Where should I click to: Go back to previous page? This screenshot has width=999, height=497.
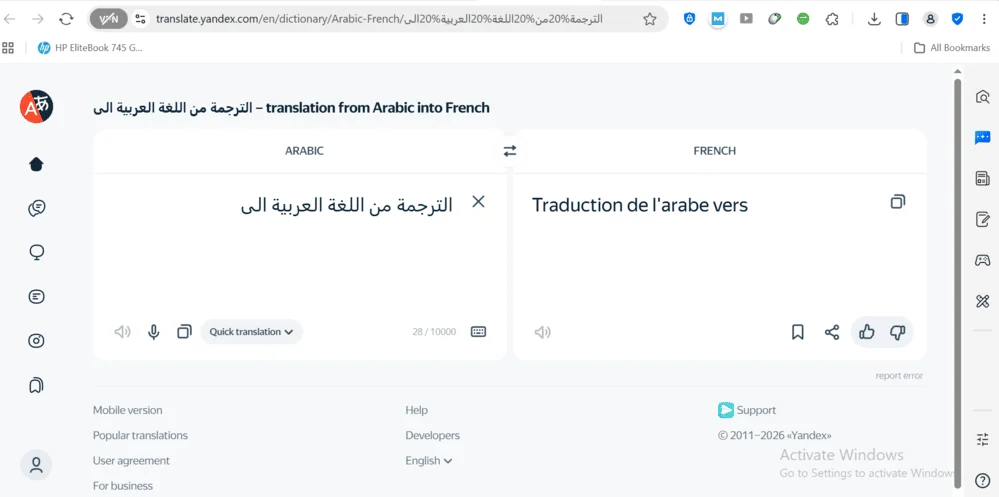click(x=9, y=19)
